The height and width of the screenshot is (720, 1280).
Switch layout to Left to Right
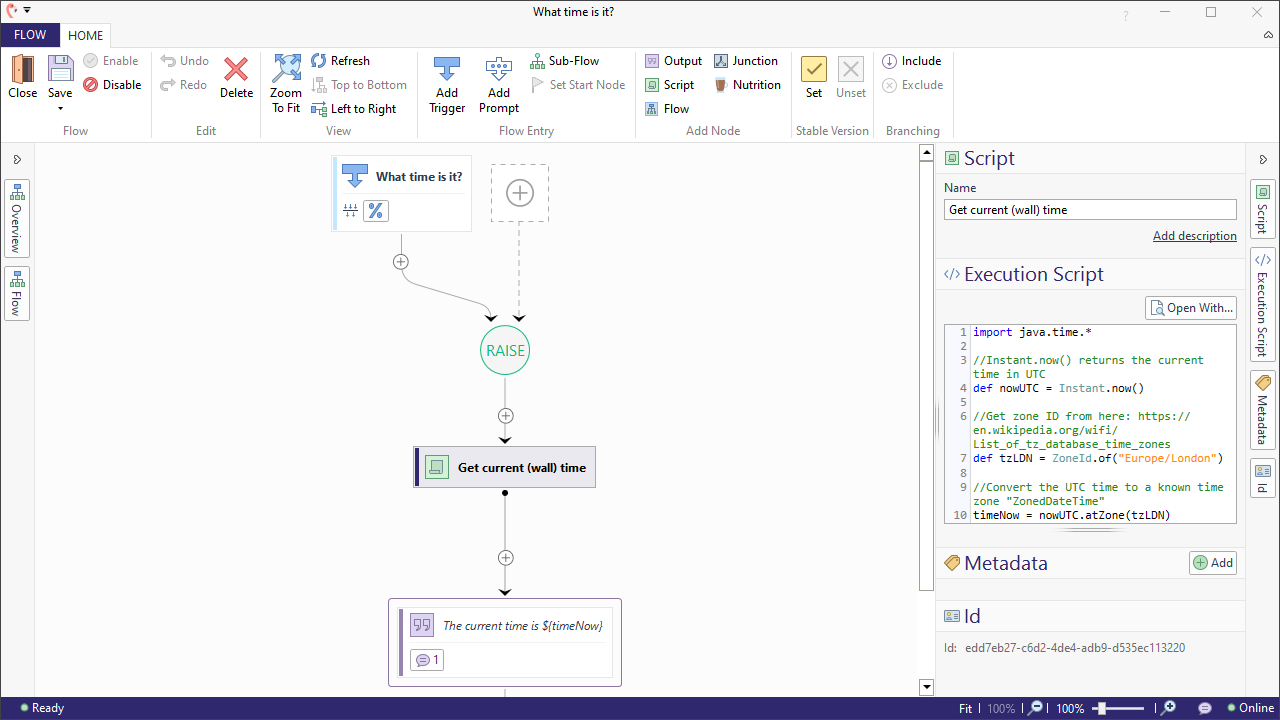pyautogui.click(x=353, y=109)
